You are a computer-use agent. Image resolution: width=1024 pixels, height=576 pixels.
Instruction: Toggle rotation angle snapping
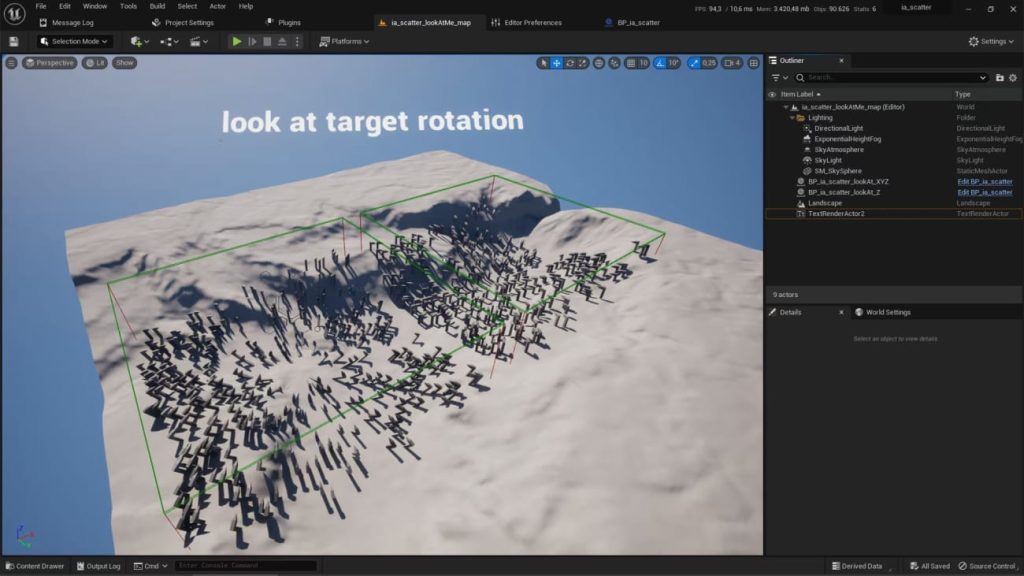click(659, 63)
